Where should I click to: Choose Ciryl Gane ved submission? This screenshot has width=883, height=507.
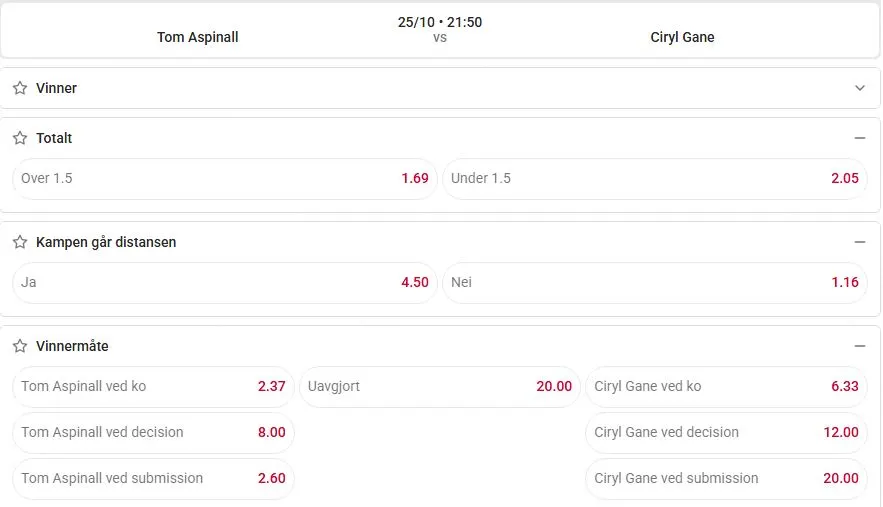click(x=726, y=478)
